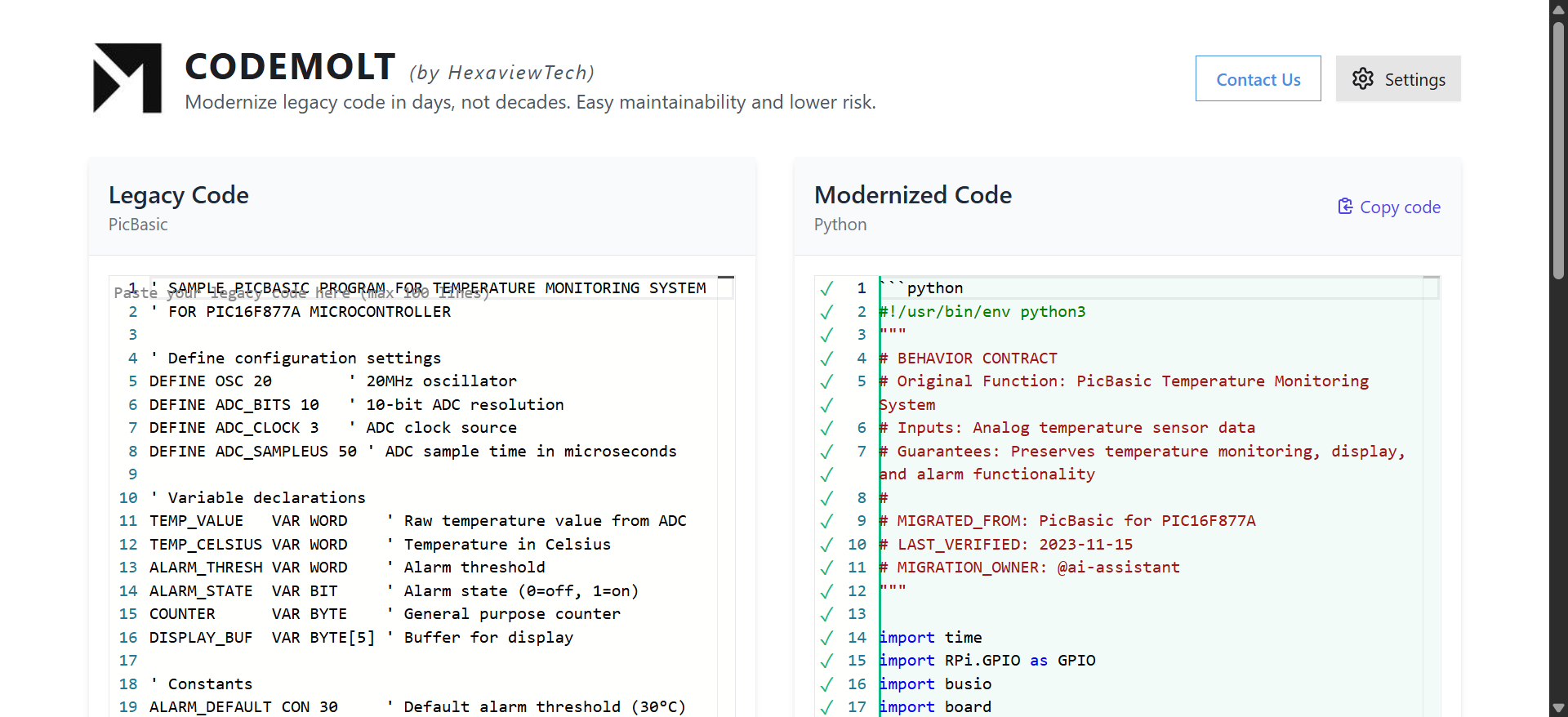This screenshot has width=1568, height=717.
Task: Click the checkmark beside modernized line 1
Action: (x=826, y=288)
